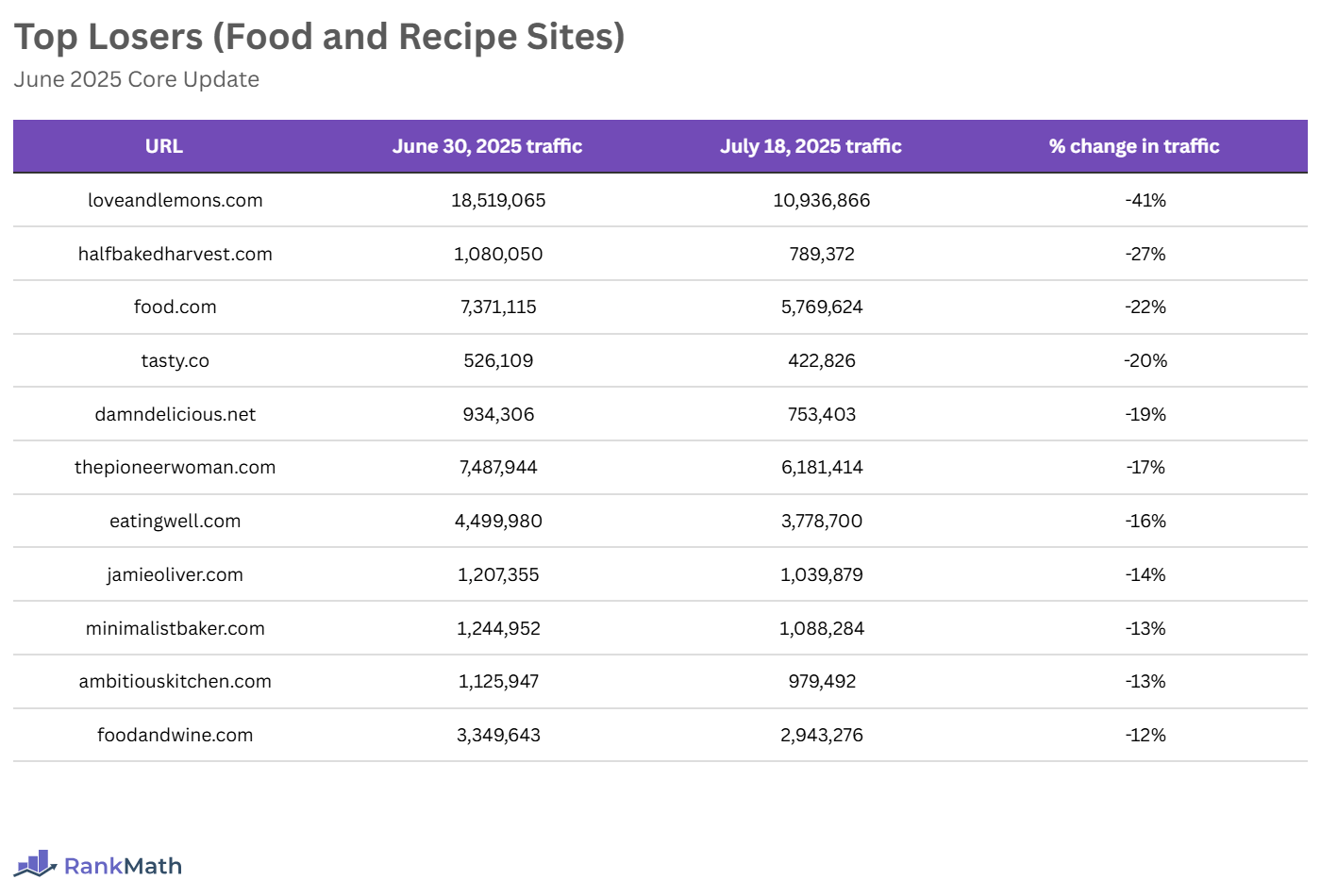Image resolution: width=1321 pixels, height=896 pixels.
Task: Click the URL column header
Action: pyautogui.click(x=164, y=146)
